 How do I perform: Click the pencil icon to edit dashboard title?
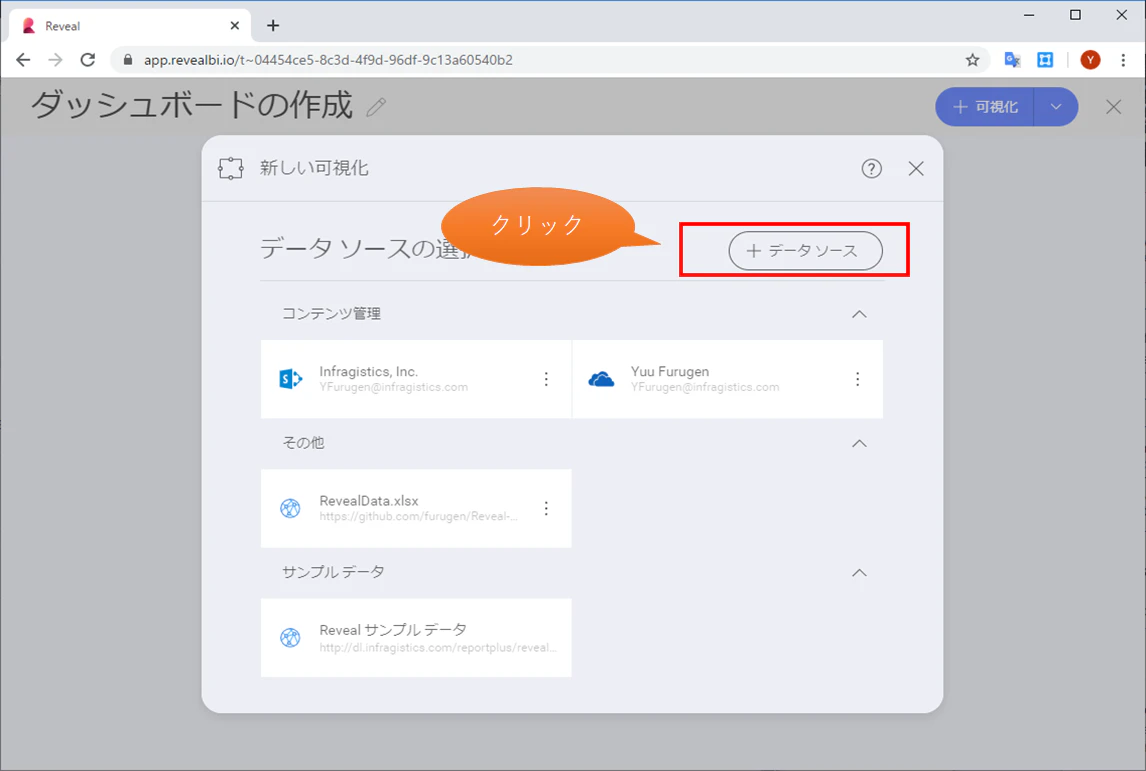(376, 107)
